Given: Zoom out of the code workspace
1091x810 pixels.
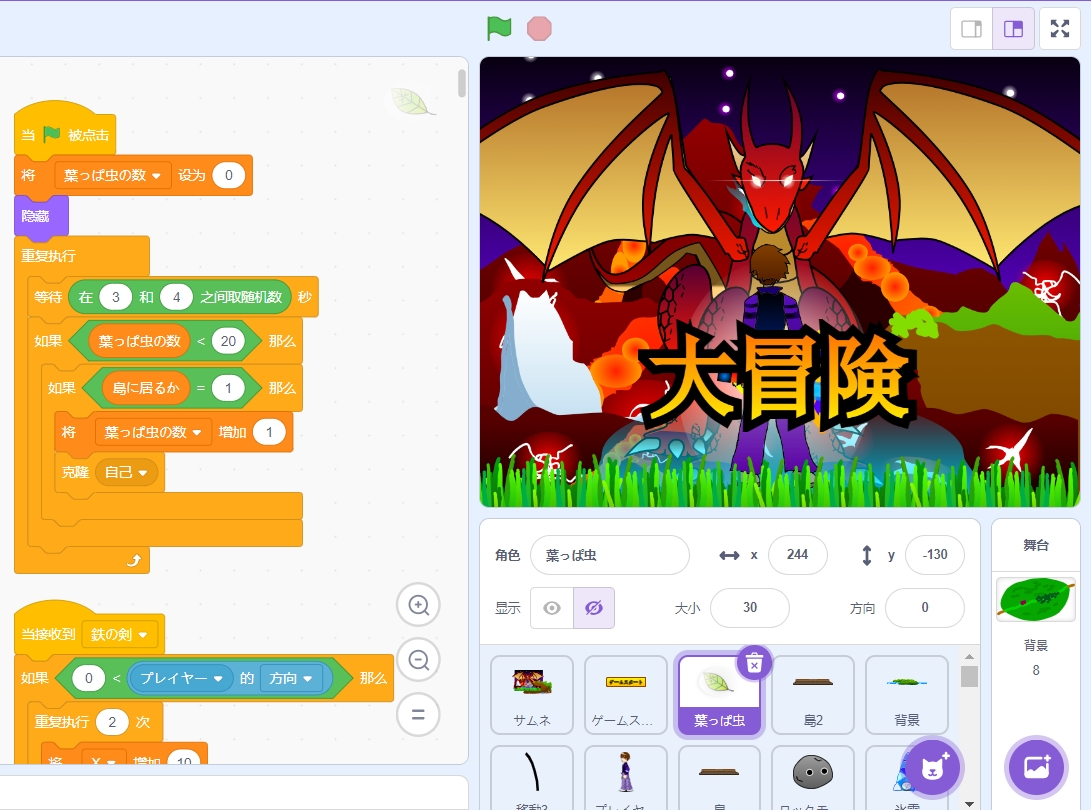Looking at the screenshot, I should point(419,660).
